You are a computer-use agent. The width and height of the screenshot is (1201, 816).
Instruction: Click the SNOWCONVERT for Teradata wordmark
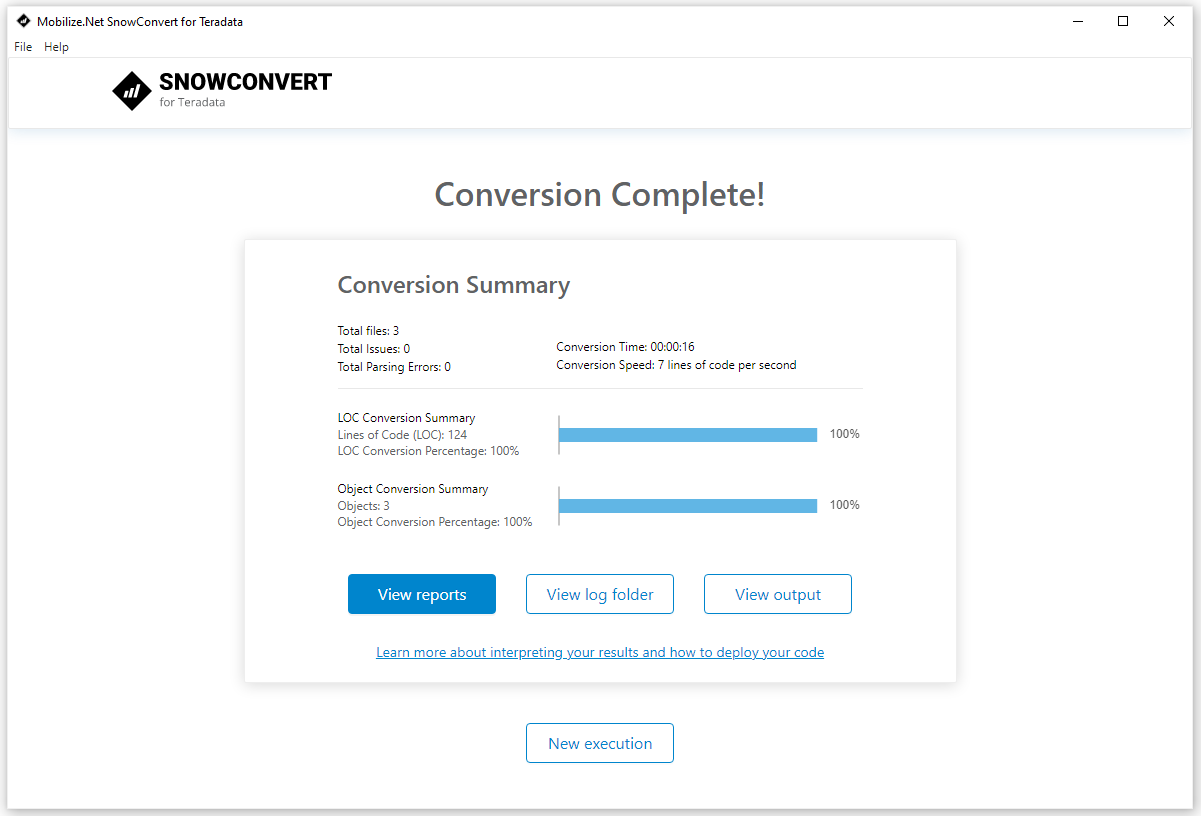(x=245, y=89)
